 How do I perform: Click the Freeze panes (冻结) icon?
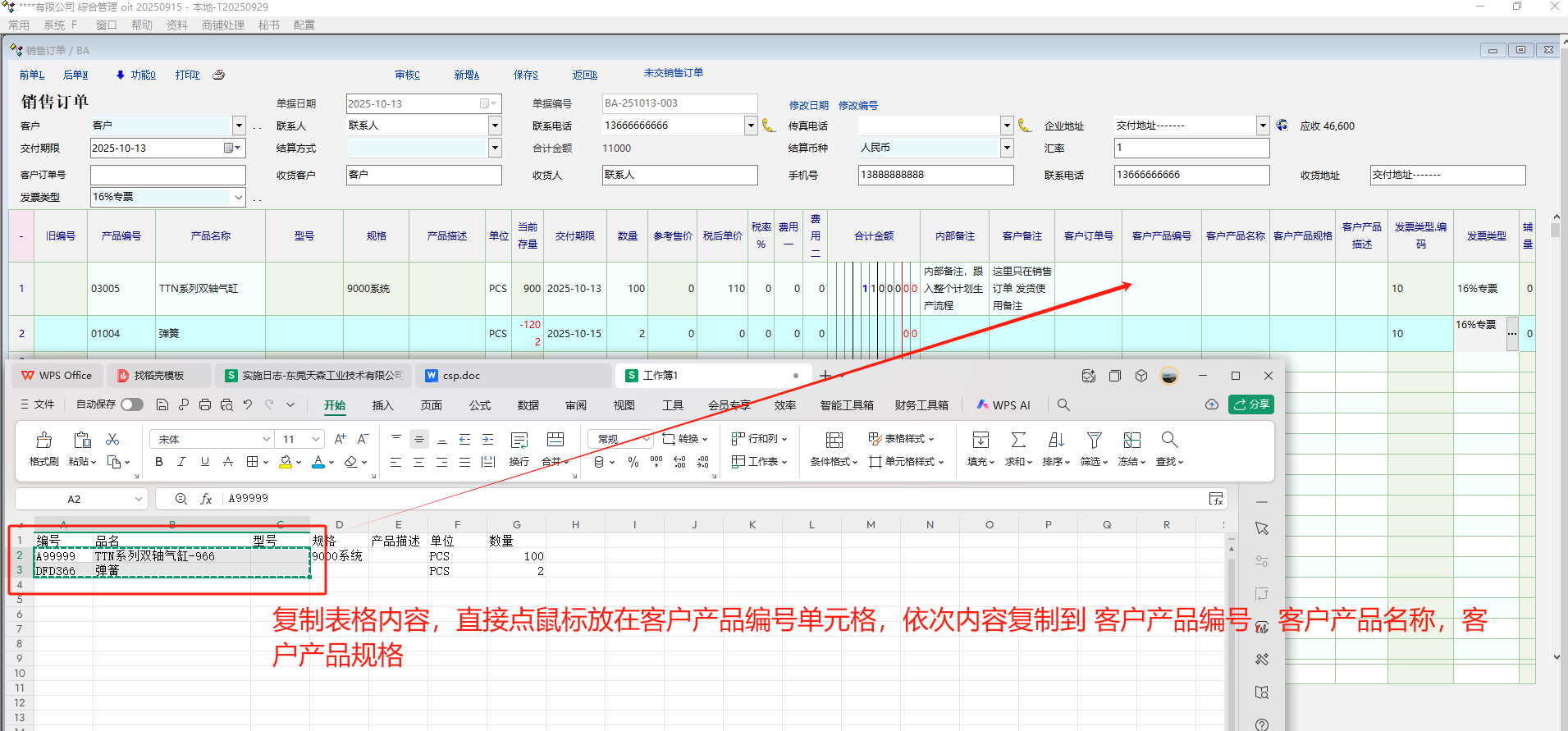[x=1132, y=441]
